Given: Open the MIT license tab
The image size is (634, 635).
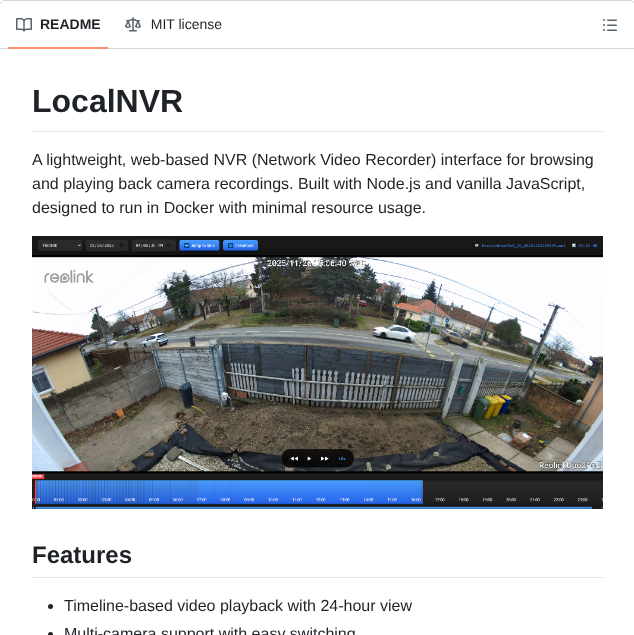Looking at the screenshot, I should (173, 25).
